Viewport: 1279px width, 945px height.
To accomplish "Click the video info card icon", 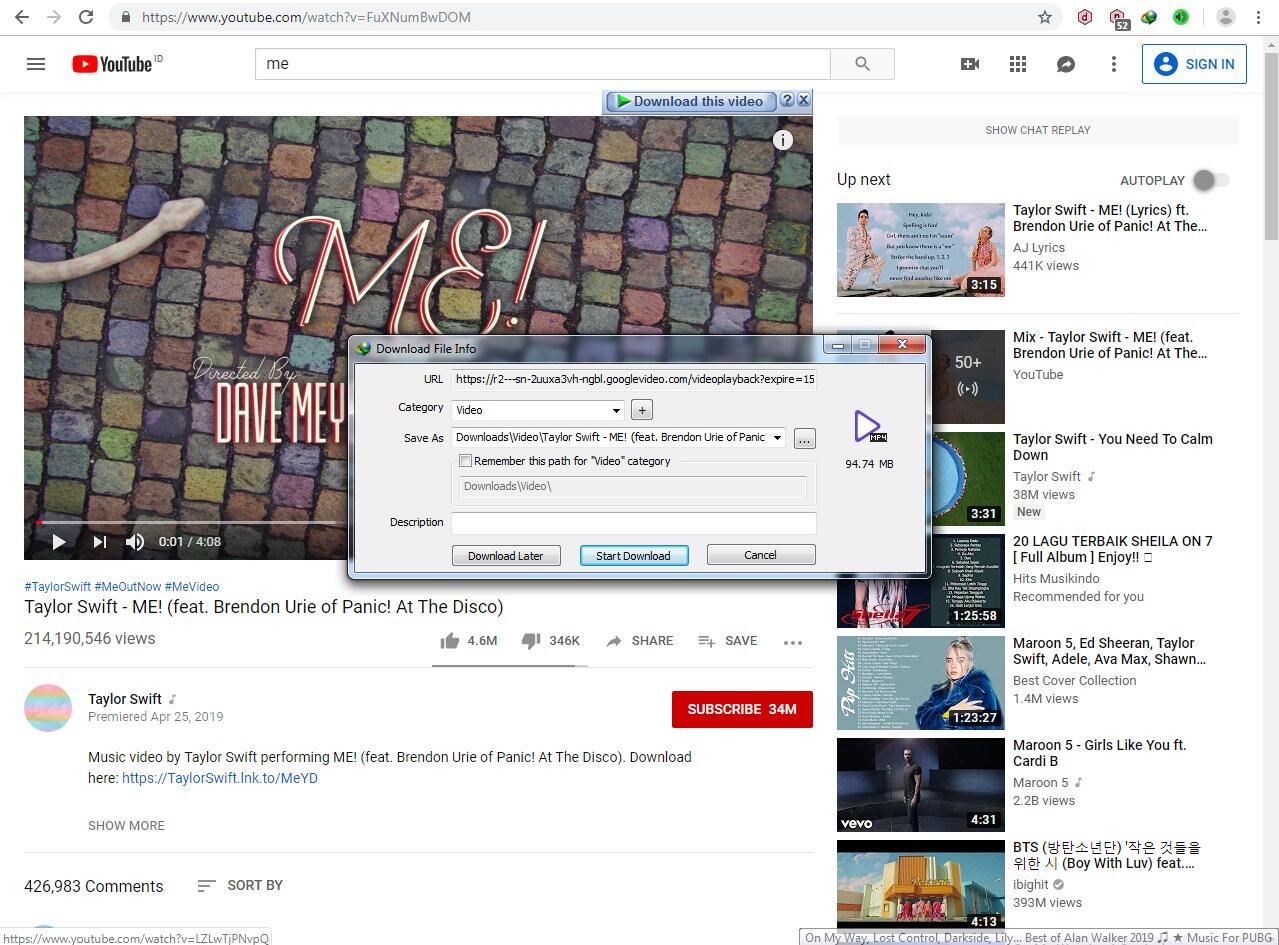I will (783, 140).
